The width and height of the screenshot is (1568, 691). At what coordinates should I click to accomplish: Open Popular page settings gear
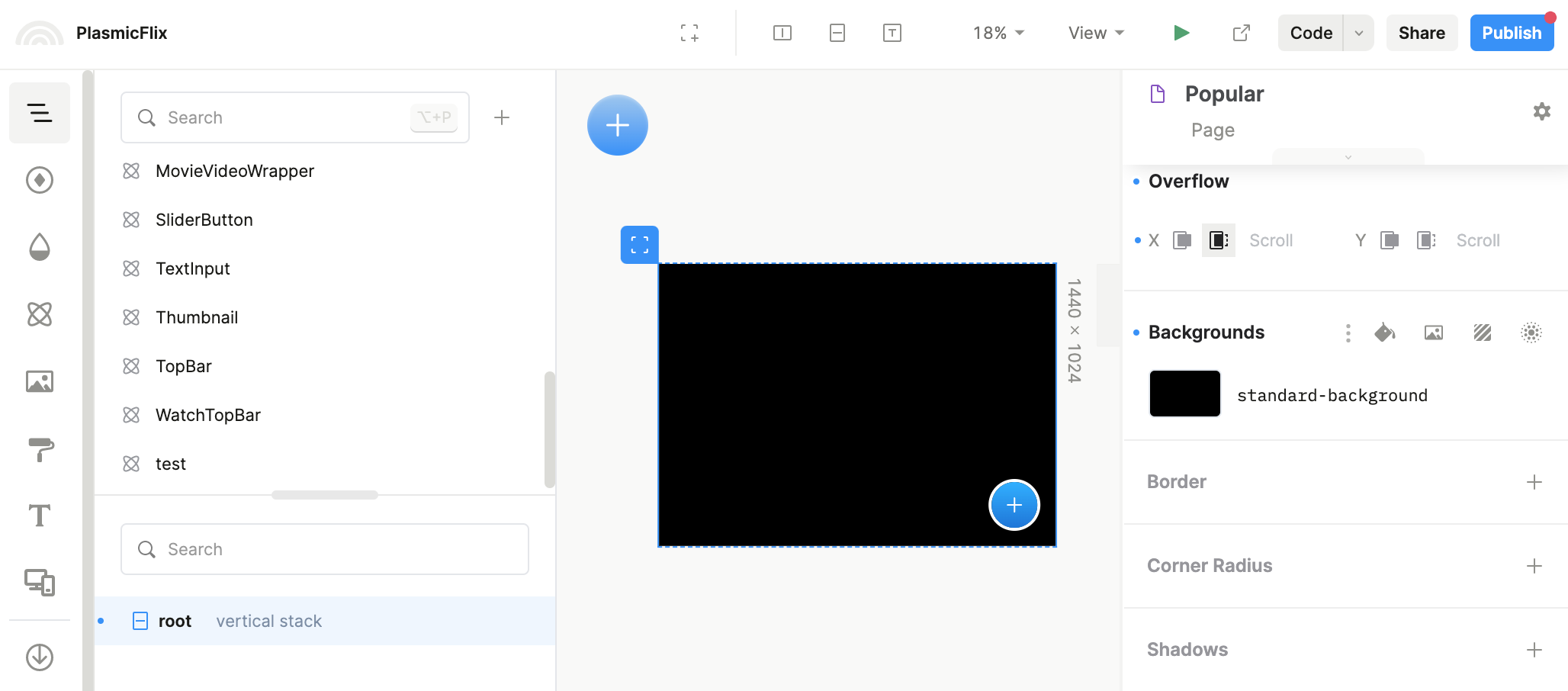tap(1542, 111)
